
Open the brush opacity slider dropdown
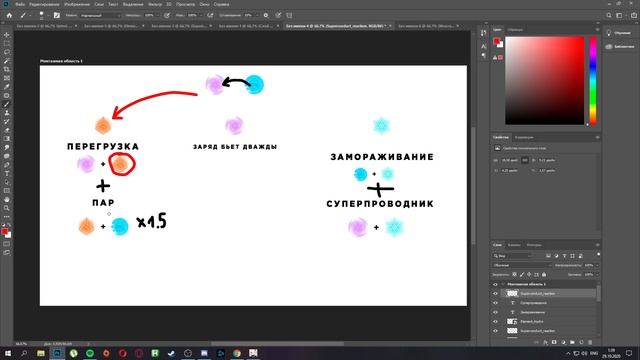click(158, 16)
